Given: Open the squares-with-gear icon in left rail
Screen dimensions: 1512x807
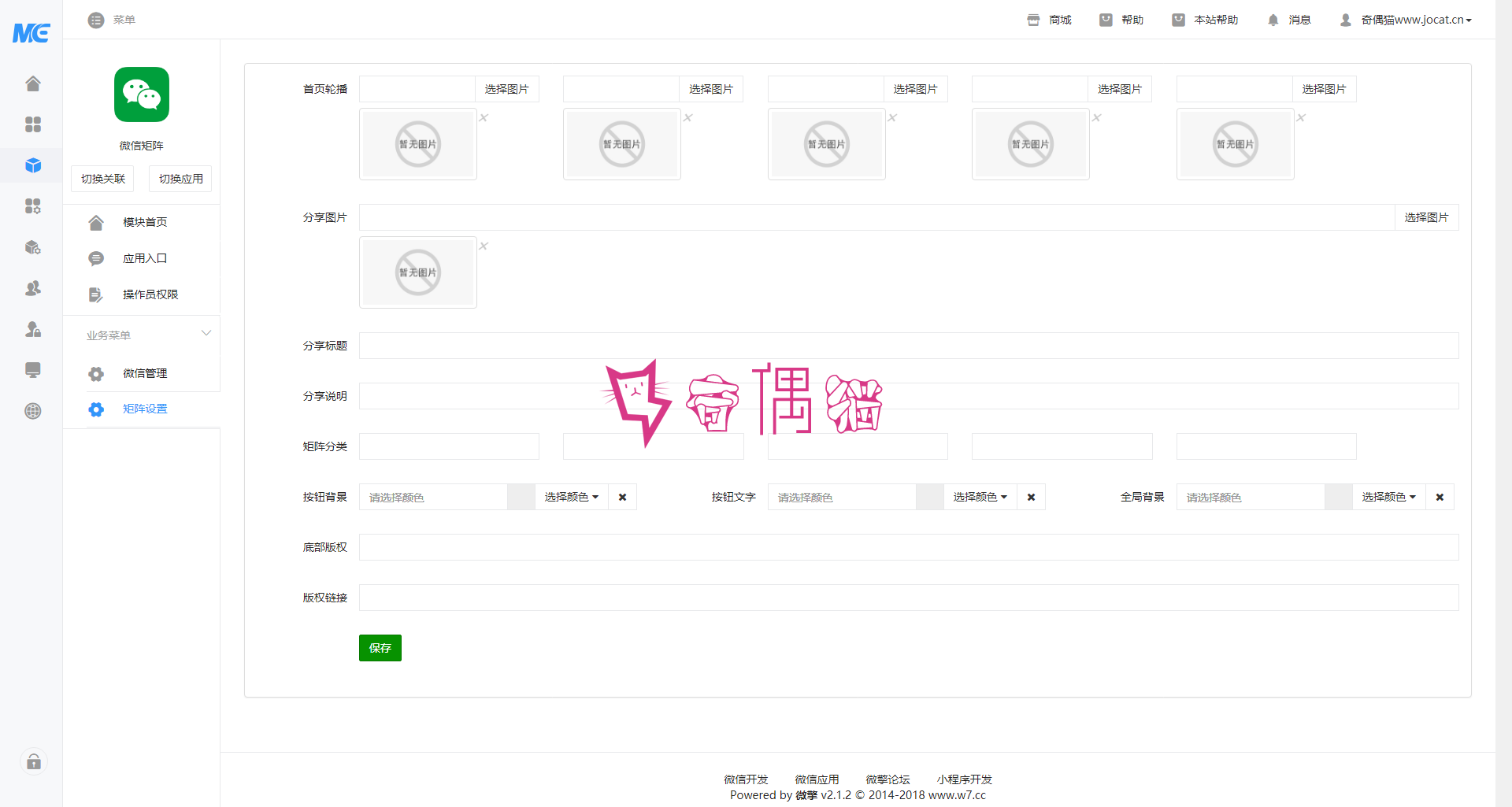Looking at the screenshot, I should point(32,206).
